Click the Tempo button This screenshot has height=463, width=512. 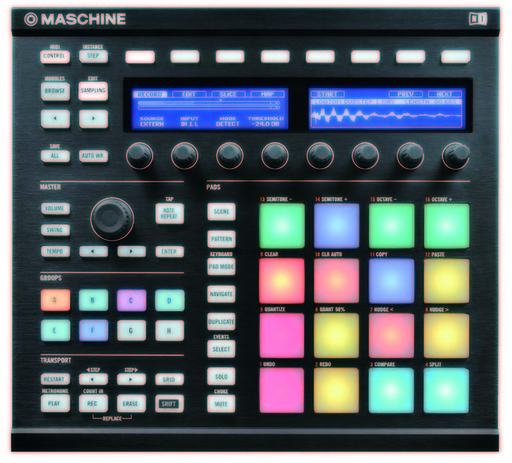[x=55, y=251]
